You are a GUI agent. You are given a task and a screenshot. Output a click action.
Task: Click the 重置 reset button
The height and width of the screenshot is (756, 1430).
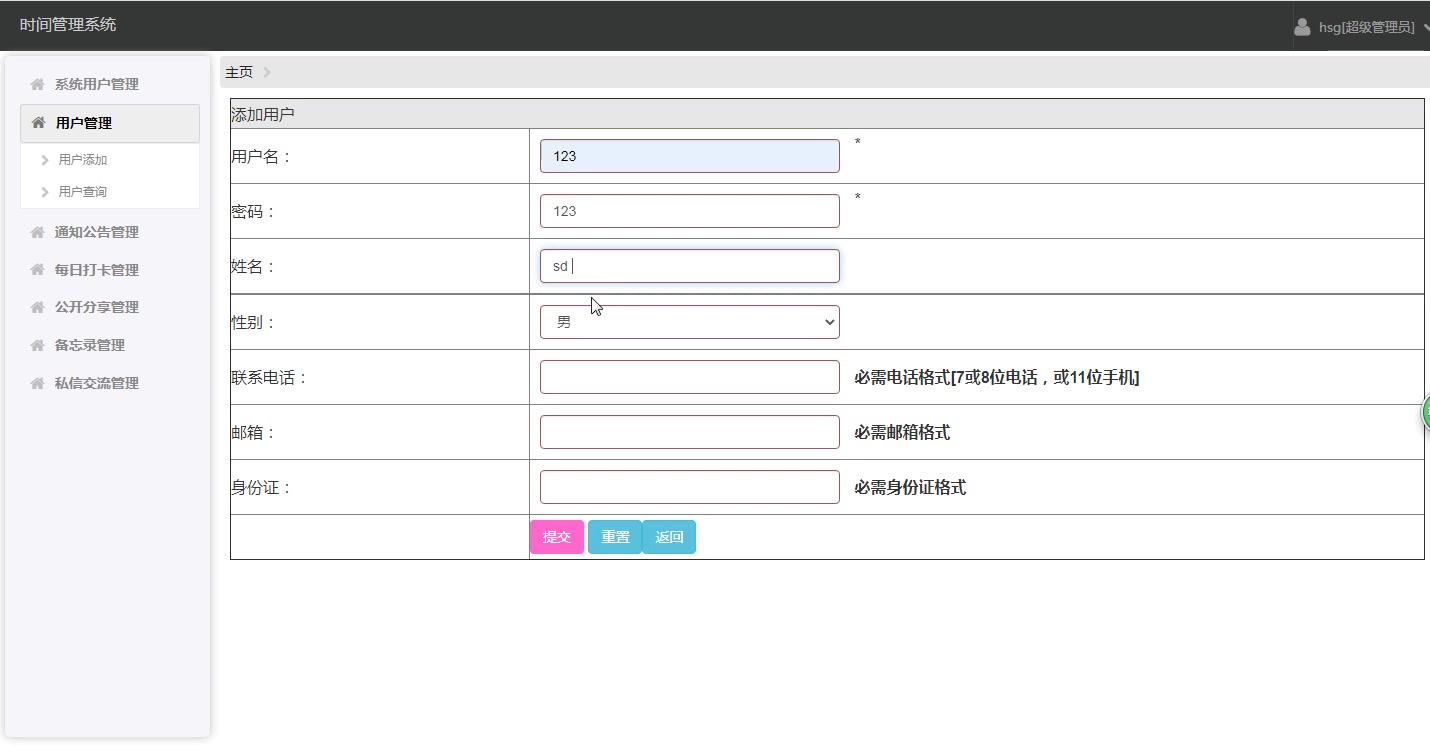(615, 537)
